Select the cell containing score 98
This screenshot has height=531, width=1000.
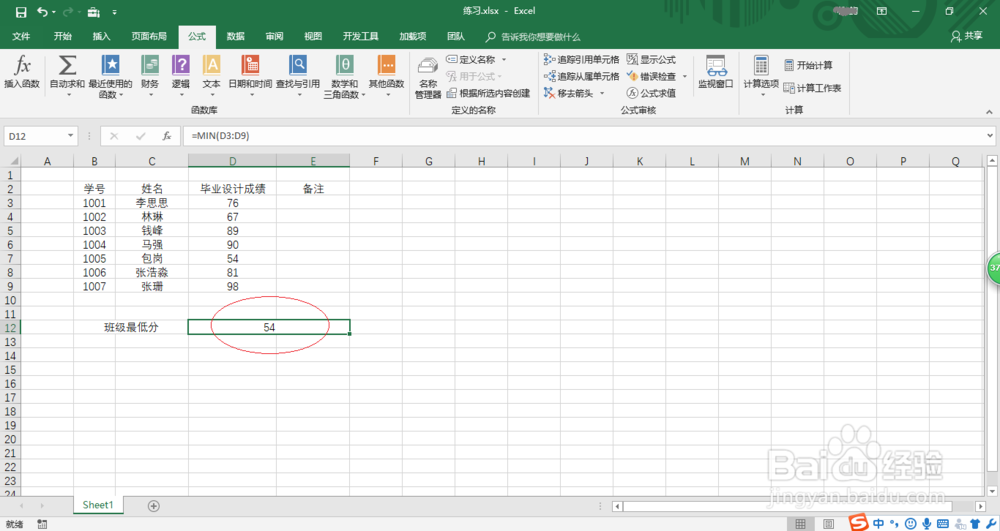pos(232,286)
